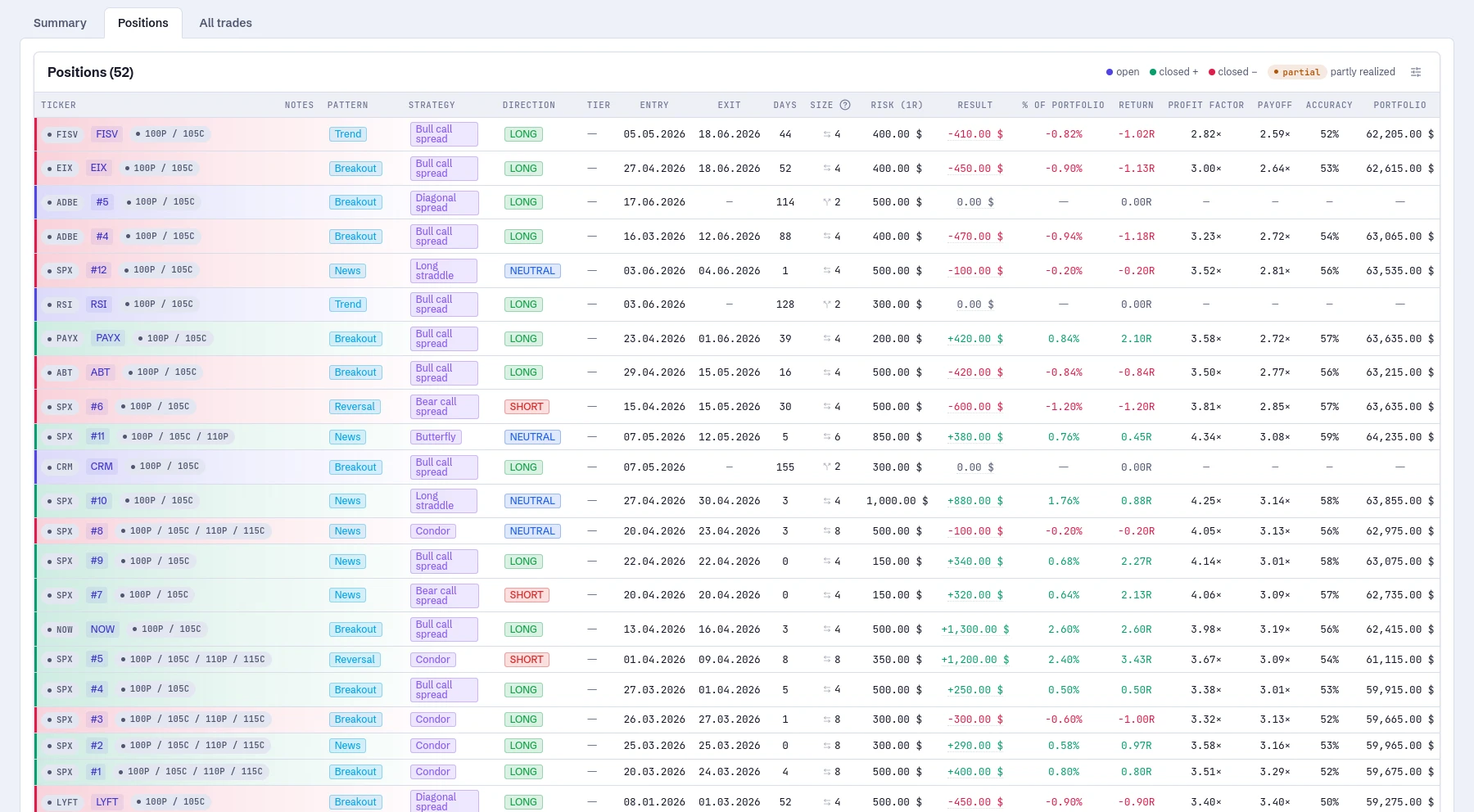Viewport: 1474px width, 812px height.
Task: Click the Reversal tag in SPX #6 row
Action: [x=355, y=407]
